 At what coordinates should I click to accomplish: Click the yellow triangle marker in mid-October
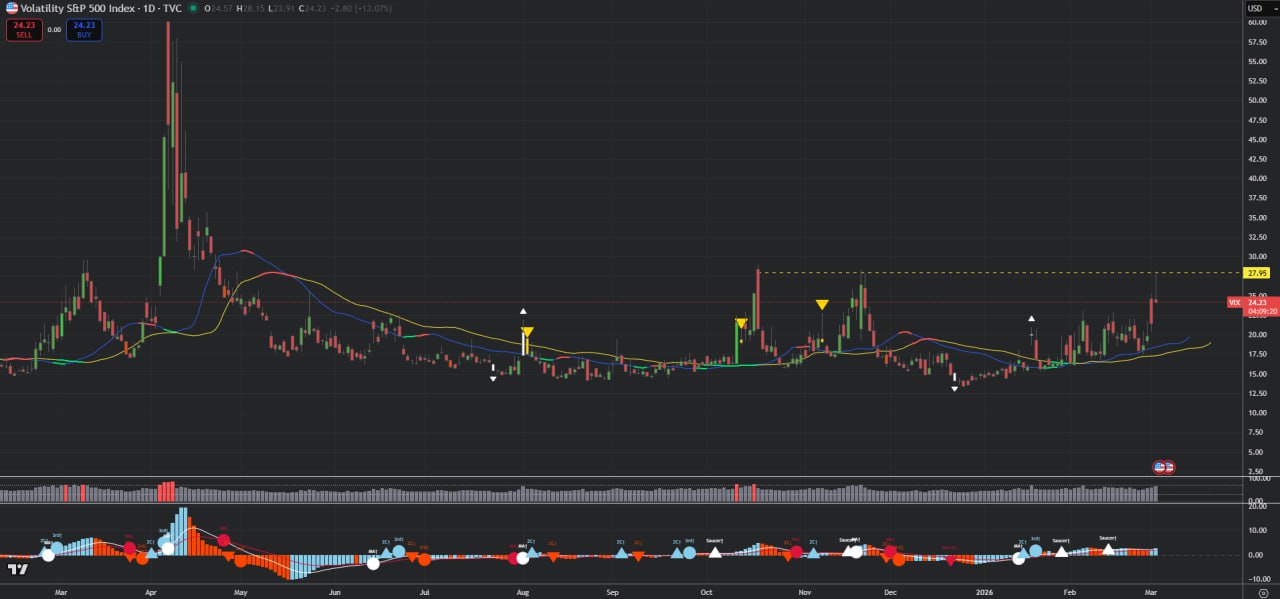point(741,323)
